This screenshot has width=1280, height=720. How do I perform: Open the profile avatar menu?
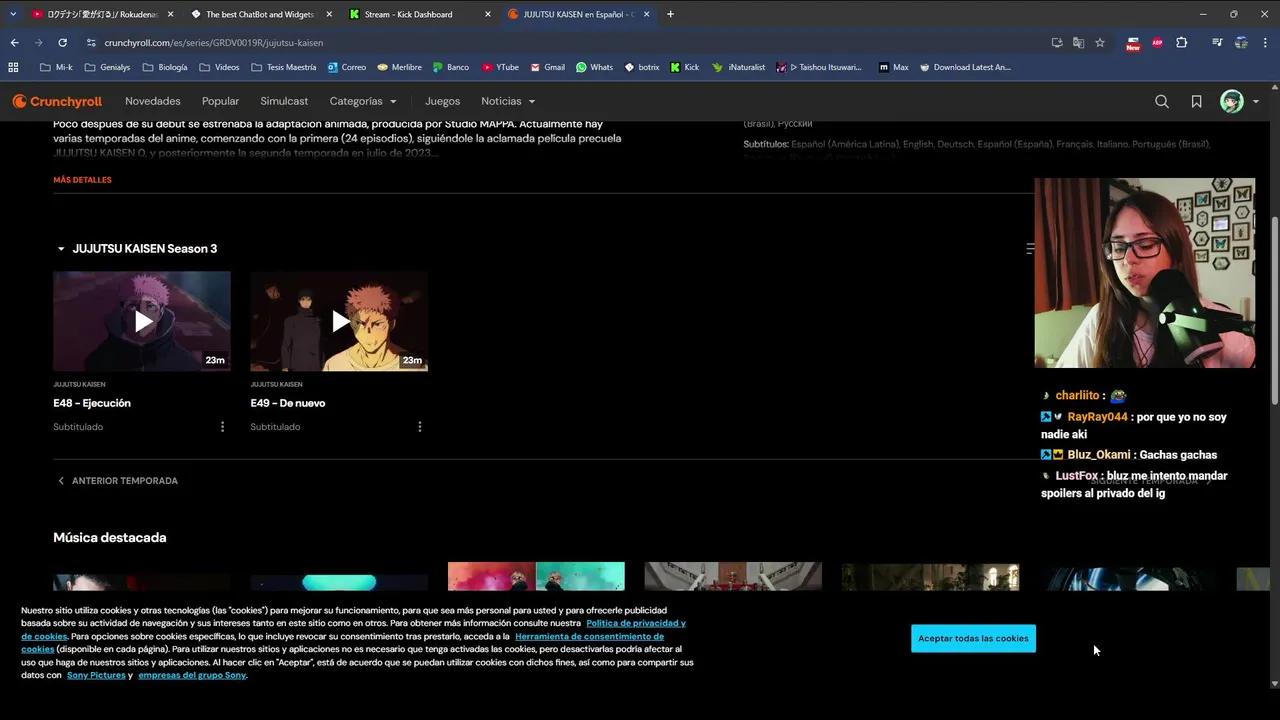(1239, 101)
